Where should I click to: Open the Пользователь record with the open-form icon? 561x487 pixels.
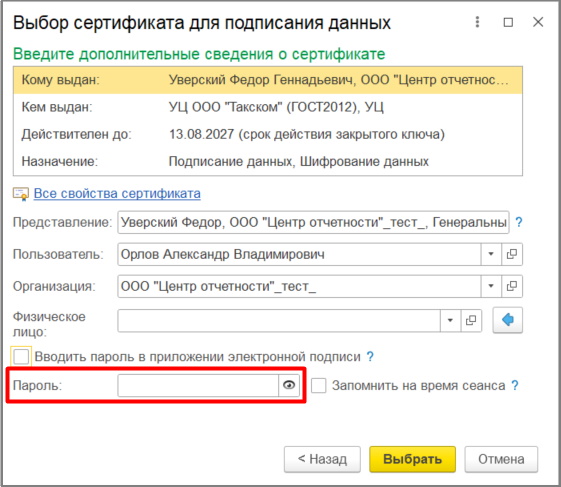click(512, 254)
